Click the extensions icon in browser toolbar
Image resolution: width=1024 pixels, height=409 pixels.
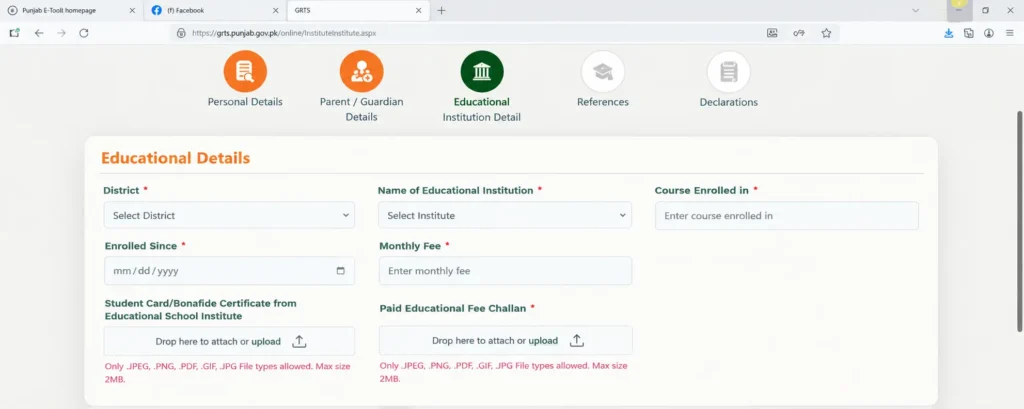[968, 33]
